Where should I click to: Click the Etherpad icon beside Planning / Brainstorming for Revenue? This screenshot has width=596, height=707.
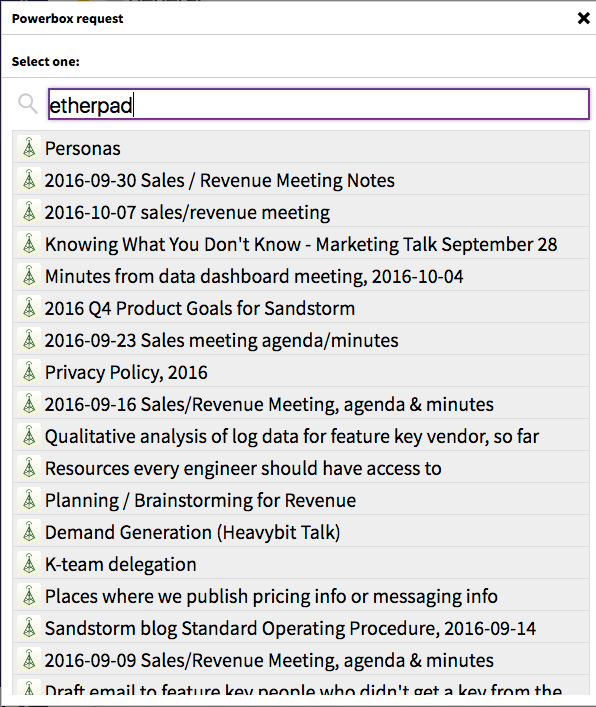click(x=29, y=500)
